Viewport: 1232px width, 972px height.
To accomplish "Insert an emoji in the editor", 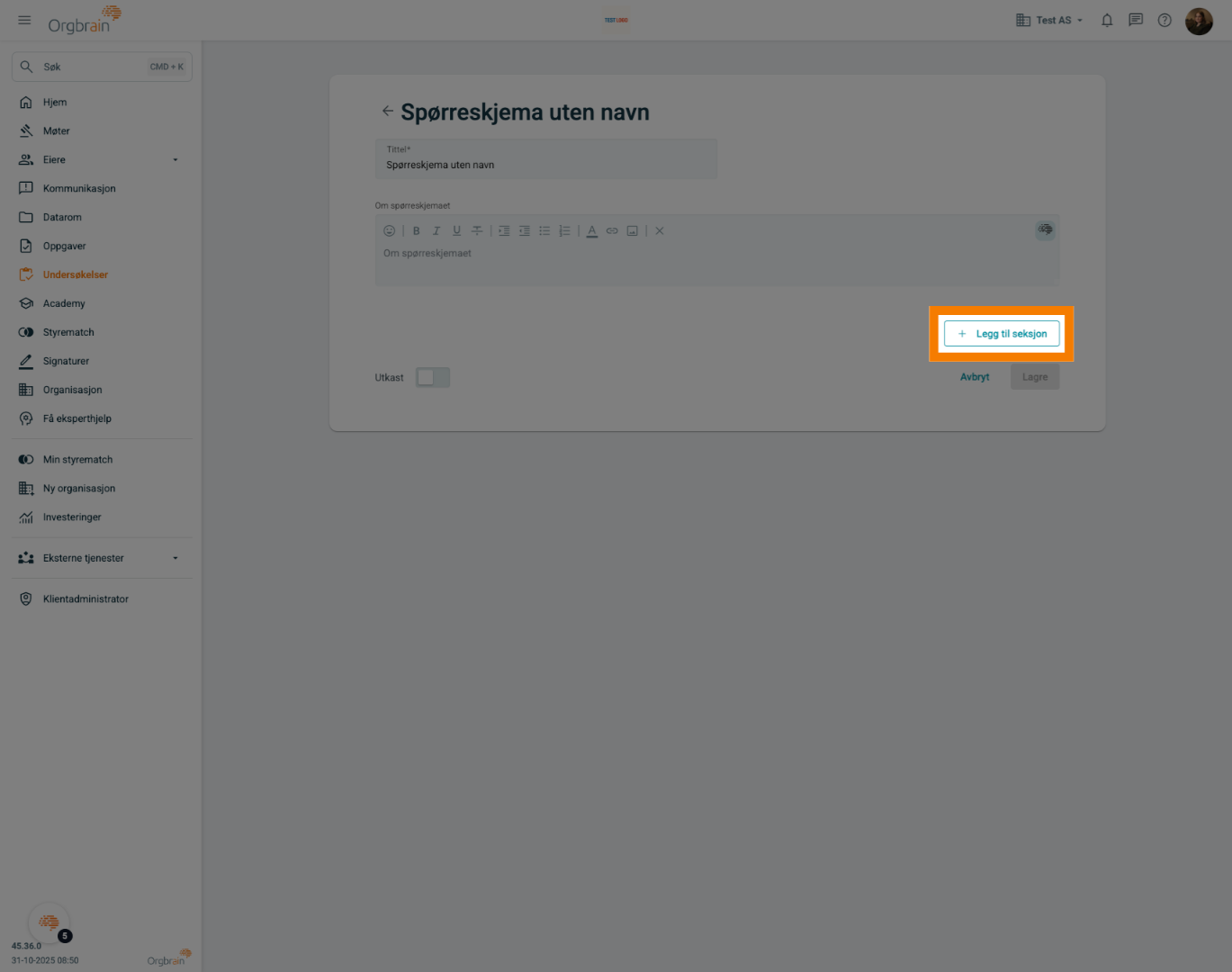I will tap(390, 231).
